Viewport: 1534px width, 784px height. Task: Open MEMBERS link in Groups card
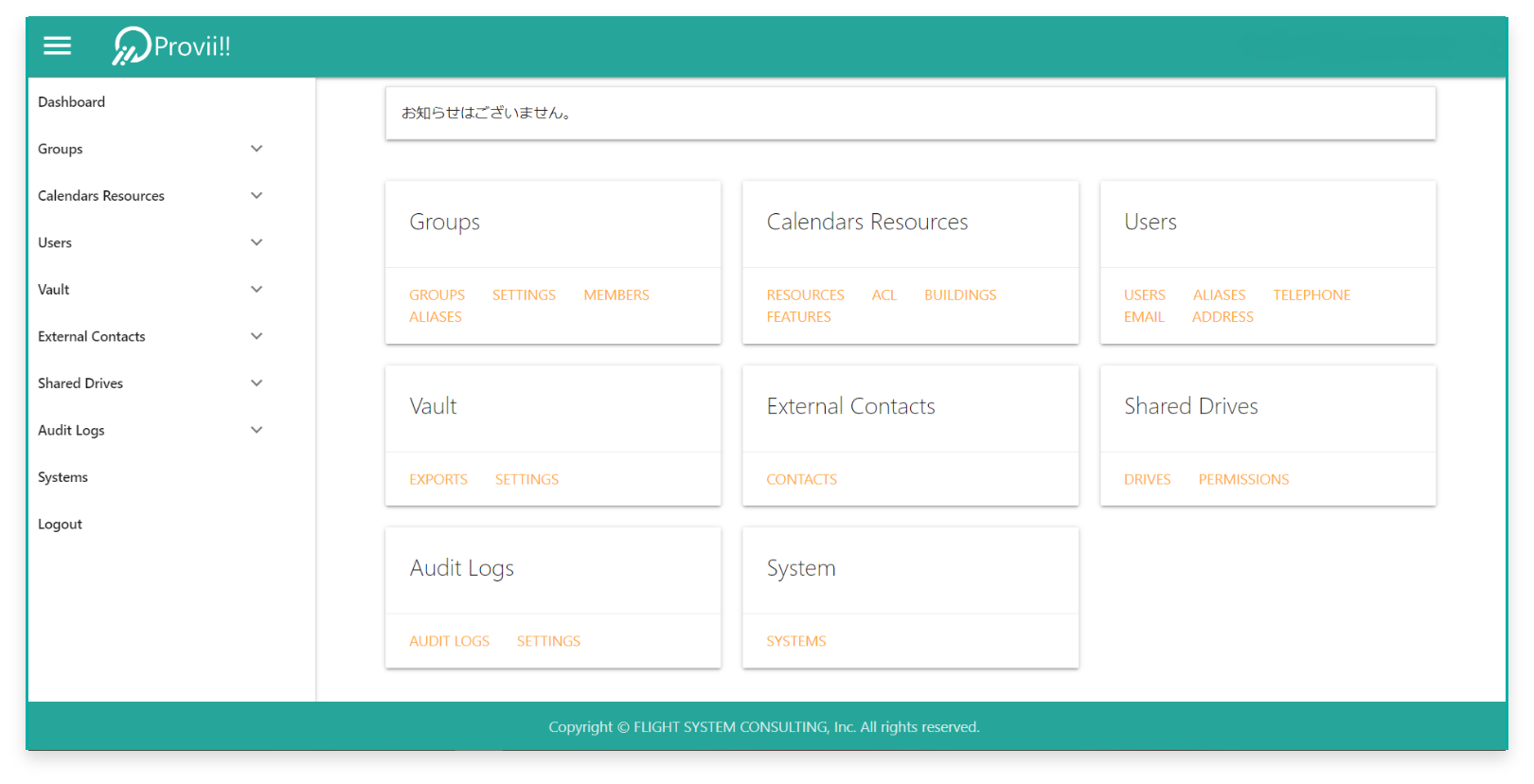616,295
